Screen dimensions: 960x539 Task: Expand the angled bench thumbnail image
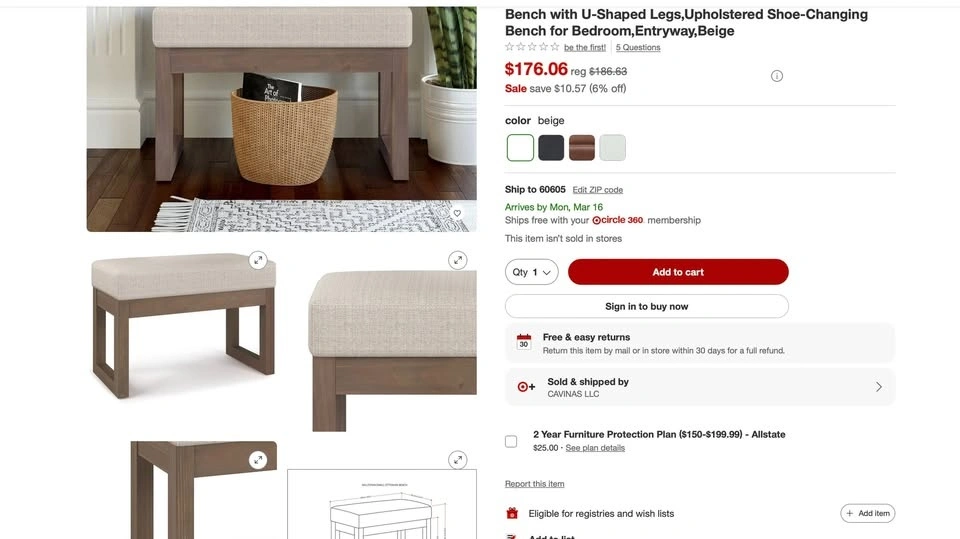coord(258,260)
